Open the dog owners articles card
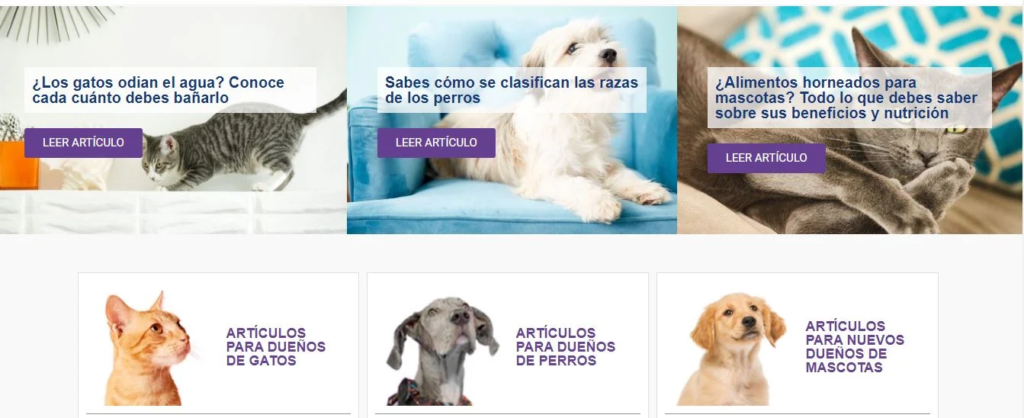Screen dimensions: 1024x418 pos(507,345)
